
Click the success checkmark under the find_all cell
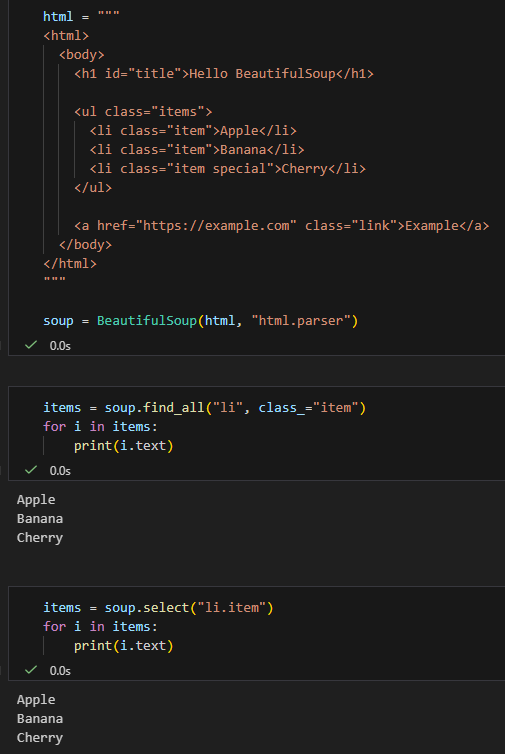(x=31, y=470)
